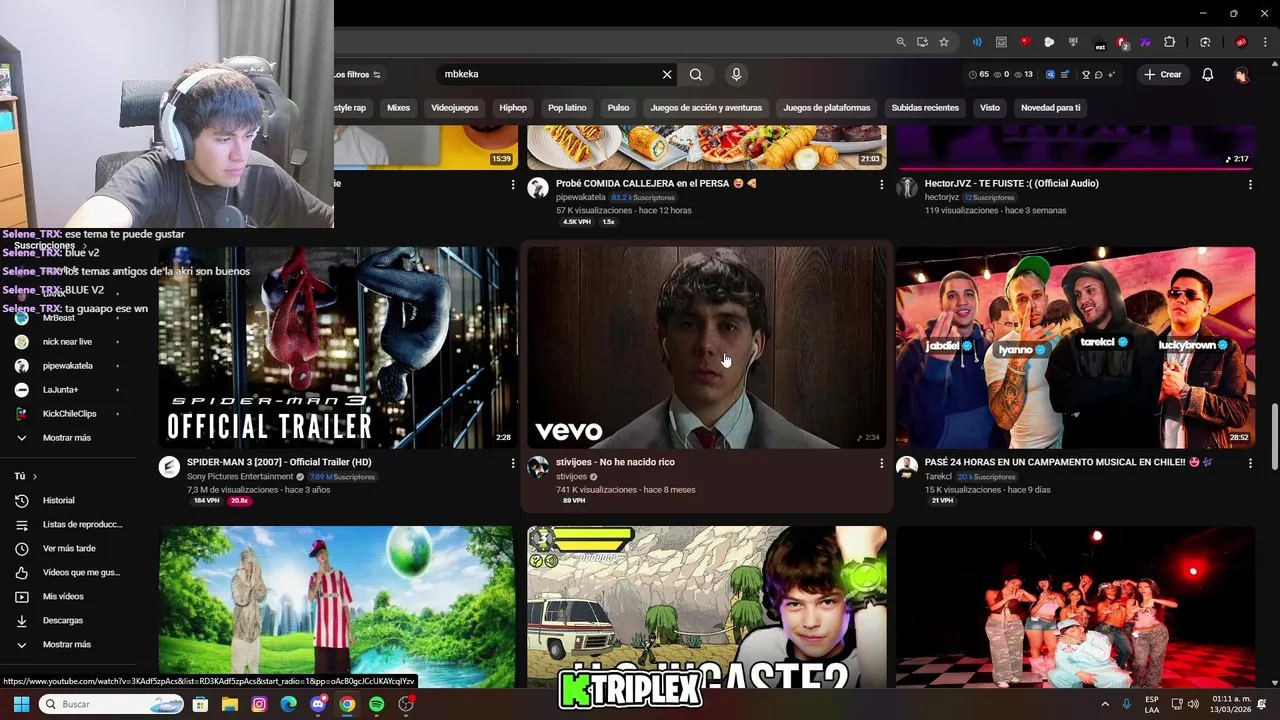Open Spotify from the taskbar
Screen dimensions: 1280x720
[376, 704]
